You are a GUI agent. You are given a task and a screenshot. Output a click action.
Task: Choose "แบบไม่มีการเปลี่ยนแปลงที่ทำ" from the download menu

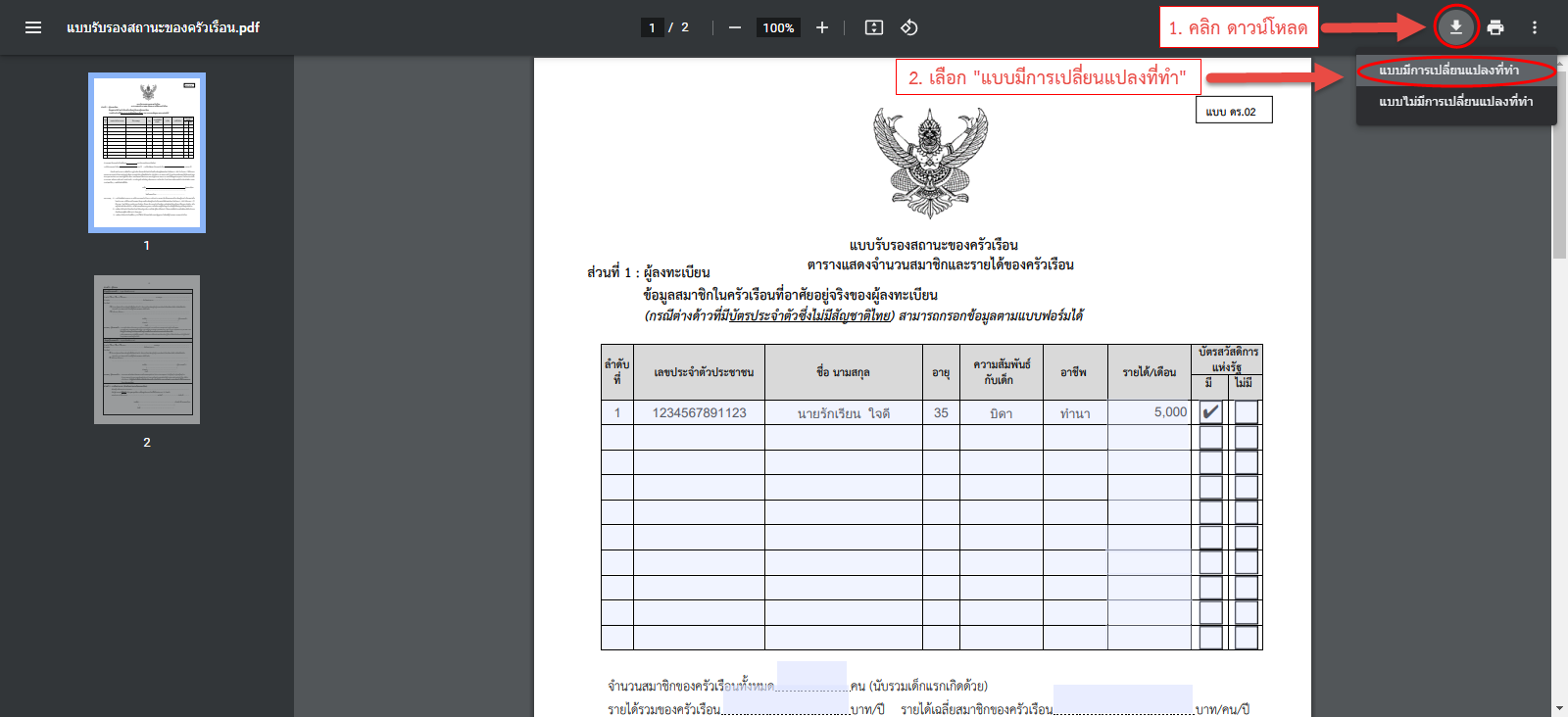click(1456, 102)
